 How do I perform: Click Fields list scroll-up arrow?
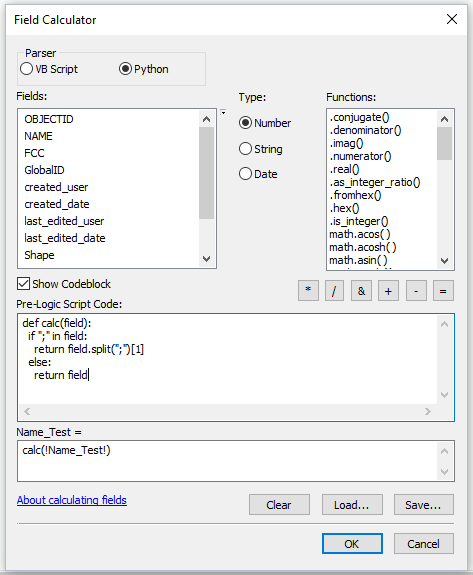(x=206, y=119)
